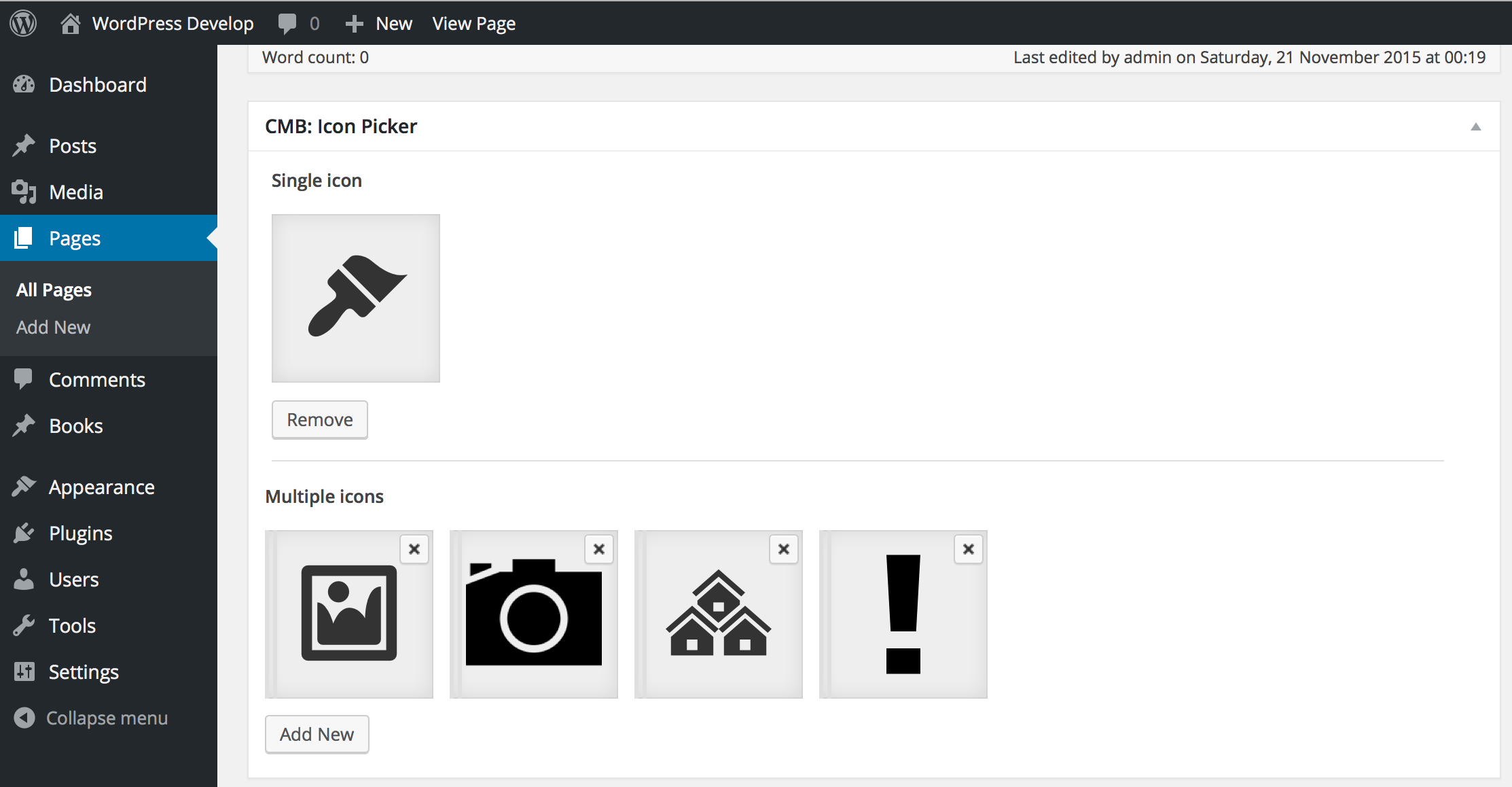Remove the houses icon from multiple selection
The height and width of the screenshot is (787, 1512).
pos(784,549)
